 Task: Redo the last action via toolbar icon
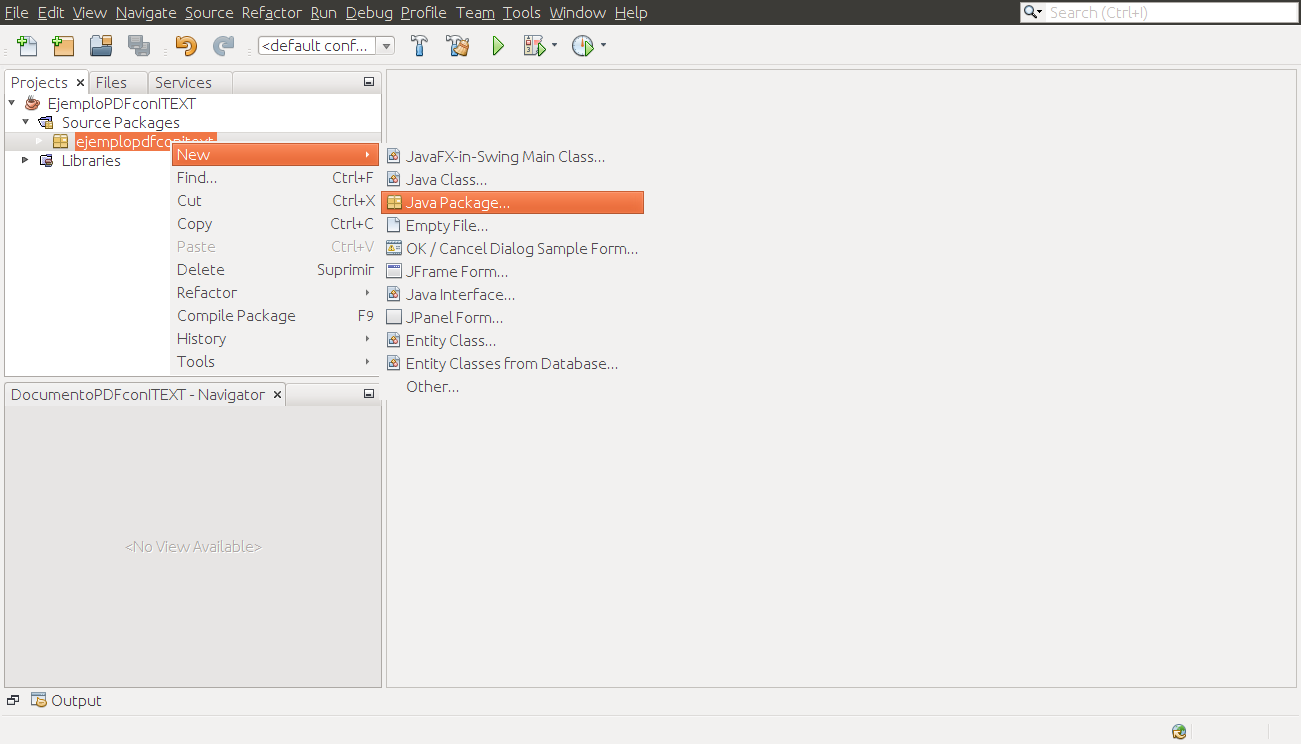coord(221,45)
